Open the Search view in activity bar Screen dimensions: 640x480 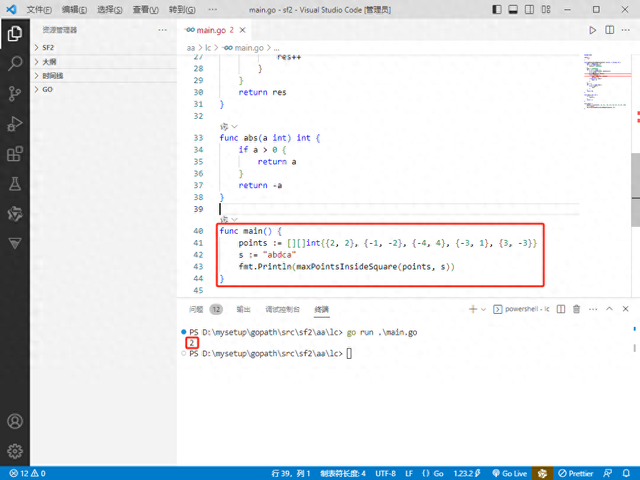[15, 64]
